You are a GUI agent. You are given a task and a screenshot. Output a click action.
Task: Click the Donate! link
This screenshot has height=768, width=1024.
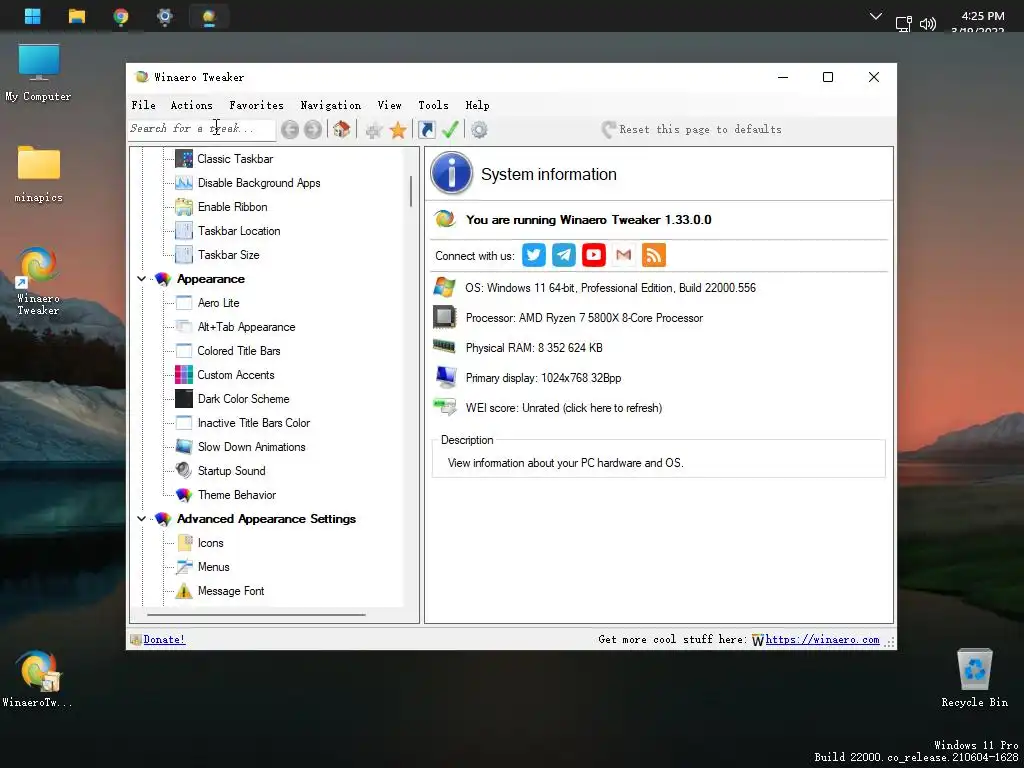tap(165, 639)
